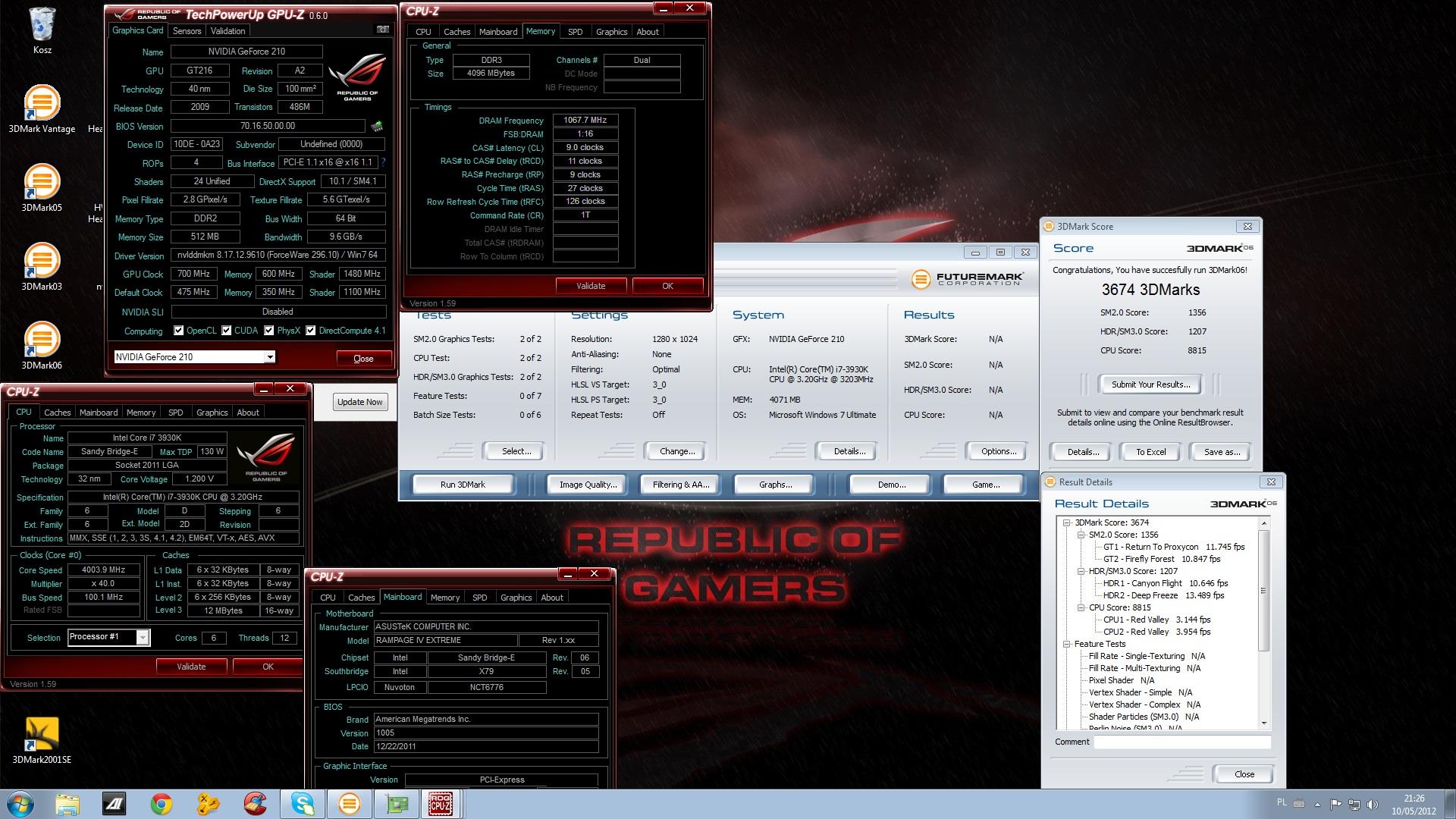Toggle the CUDA checkbox in GPU-Z
The width and height of the screenshot is (1456, 819).
(226, 331)
